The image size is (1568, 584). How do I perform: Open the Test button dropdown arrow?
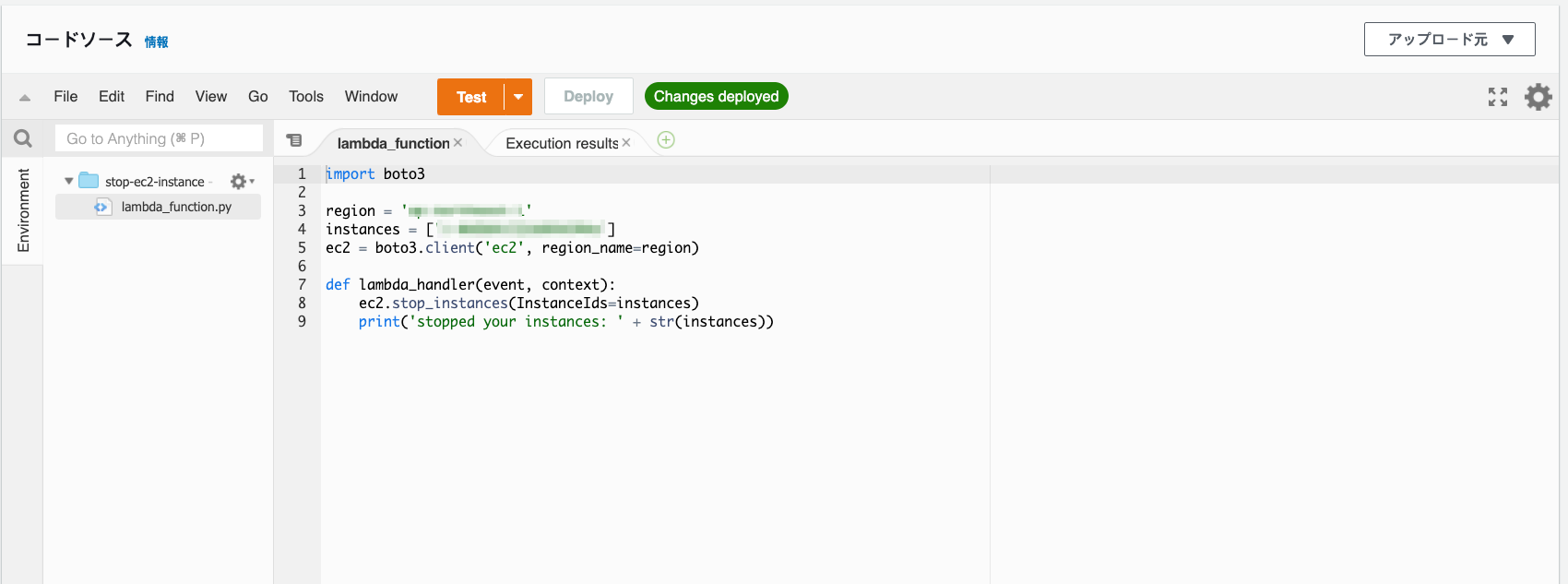tap(518, 97)
